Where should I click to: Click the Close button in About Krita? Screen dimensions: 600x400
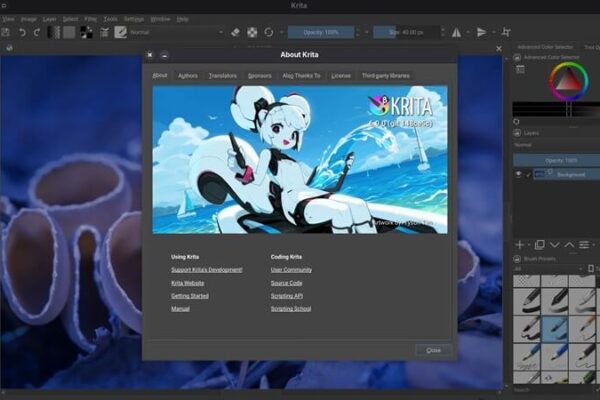[x=433, y=350]
